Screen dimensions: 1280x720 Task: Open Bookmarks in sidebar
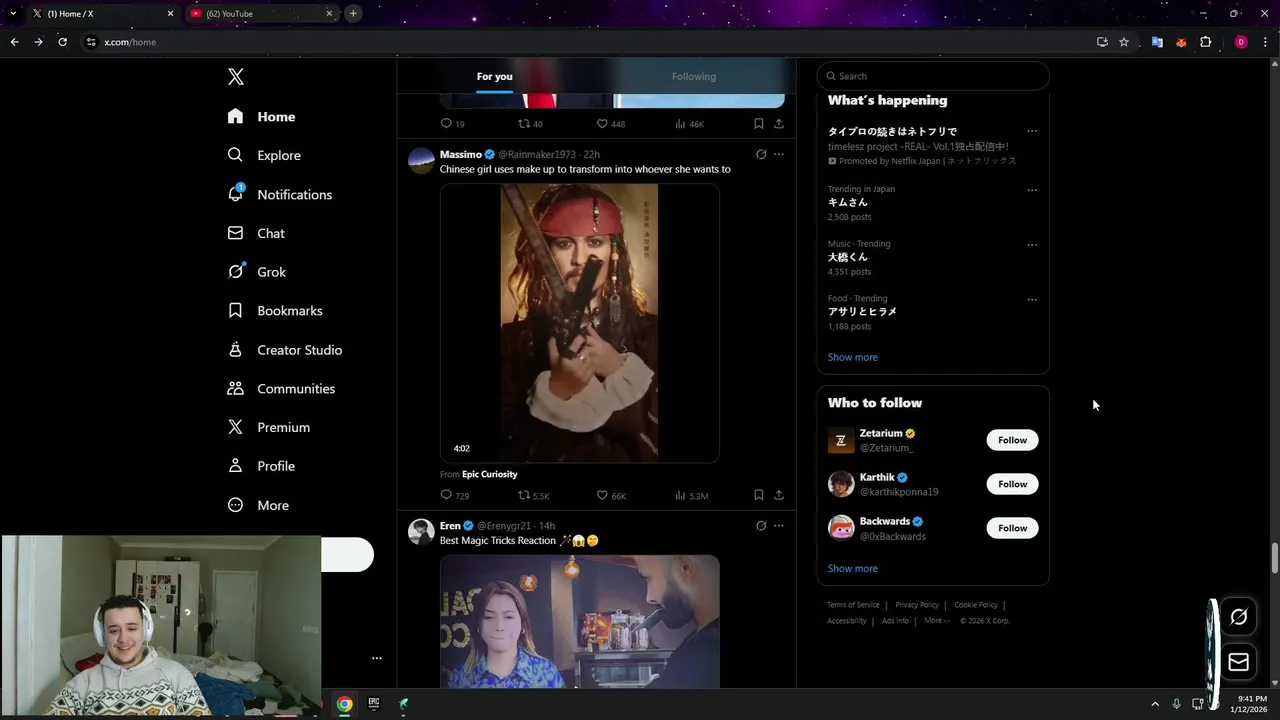pyautogui.click(x=275, y=311)
